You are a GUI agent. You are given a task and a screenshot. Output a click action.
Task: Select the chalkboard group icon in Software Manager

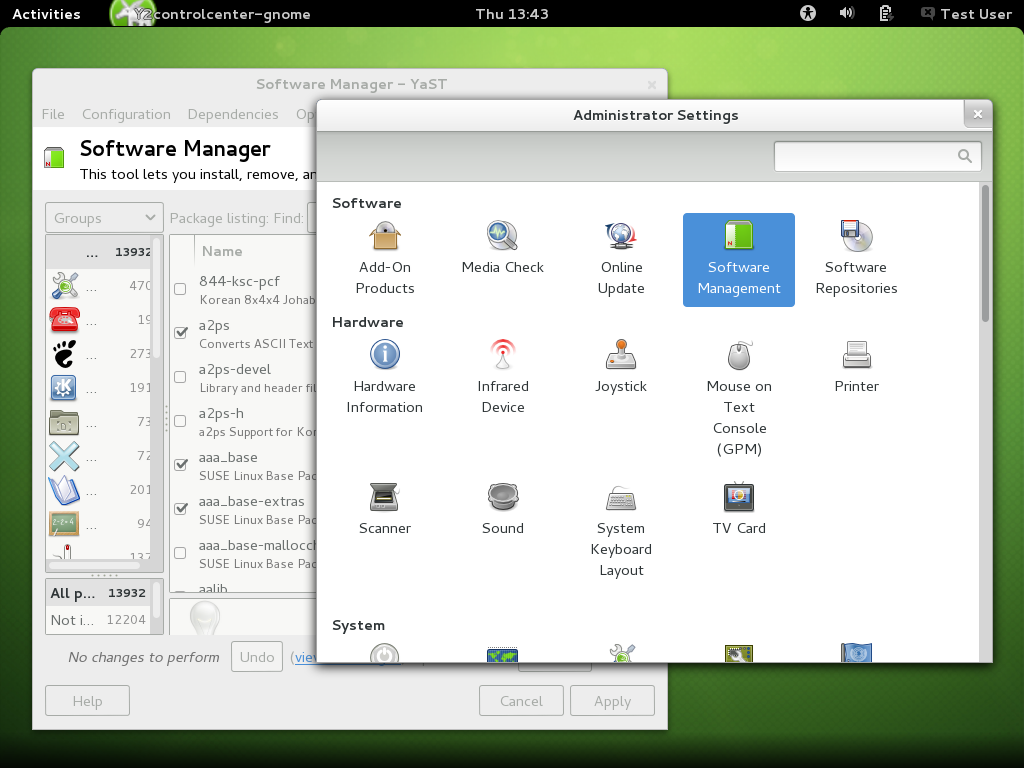pyautogui.click(x=64, y=524)
